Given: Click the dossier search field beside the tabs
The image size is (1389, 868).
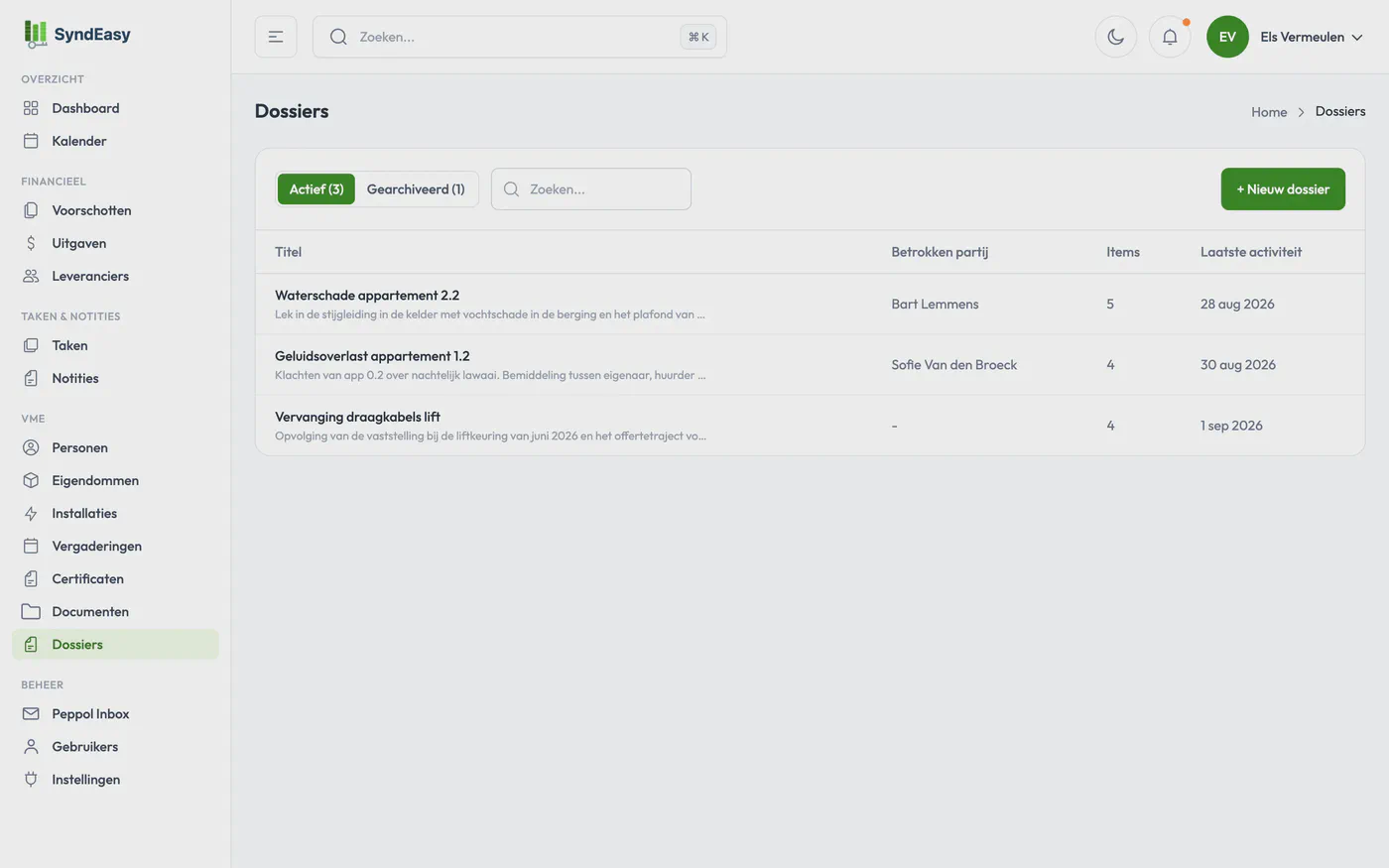Looking at the screenshot, I should pyautogui.click(x=591, y=188).
